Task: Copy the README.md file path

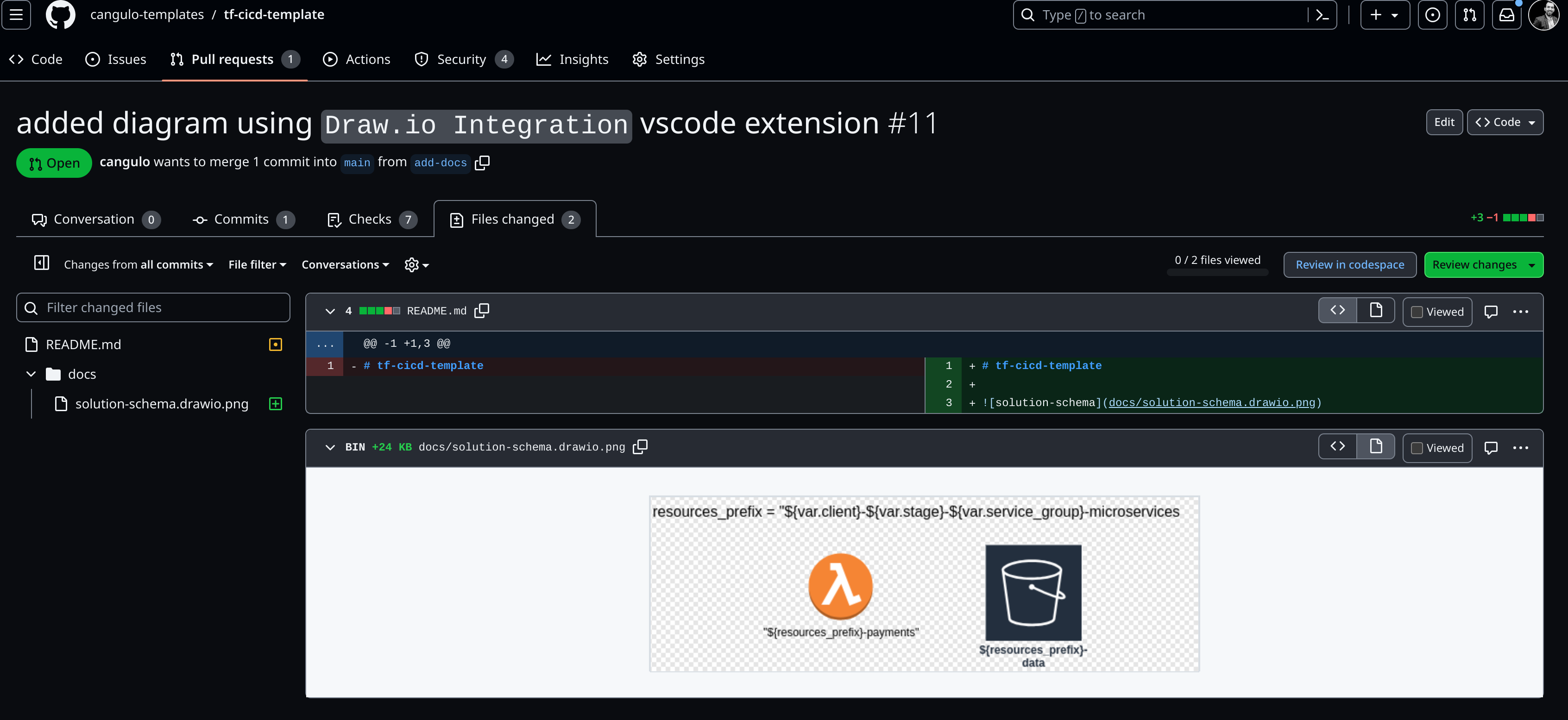Action: (x=481, y=311)
